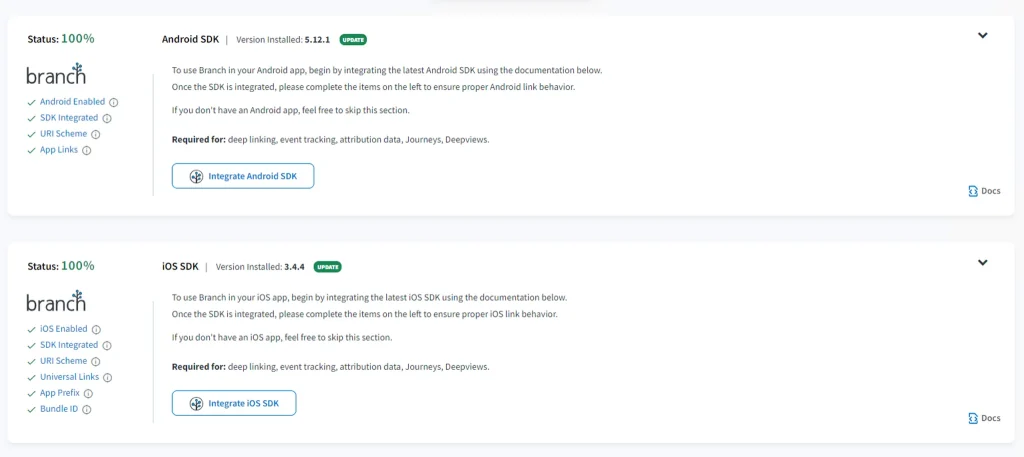This screenshot has height=457, width=1024.
Task: Collapse the iOS SDK section chevron
Action: tap(982, 263)
